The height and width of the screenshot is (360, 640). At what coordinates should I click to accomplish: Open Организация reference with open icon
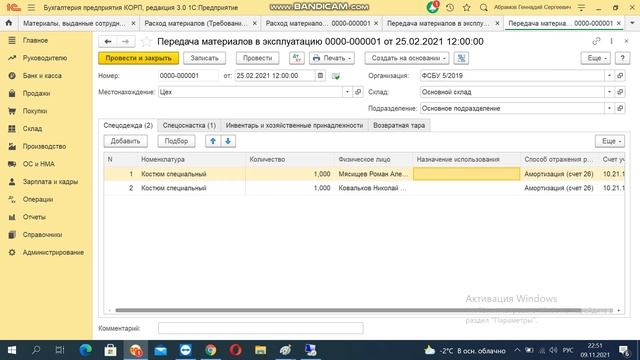coord(620,76)
